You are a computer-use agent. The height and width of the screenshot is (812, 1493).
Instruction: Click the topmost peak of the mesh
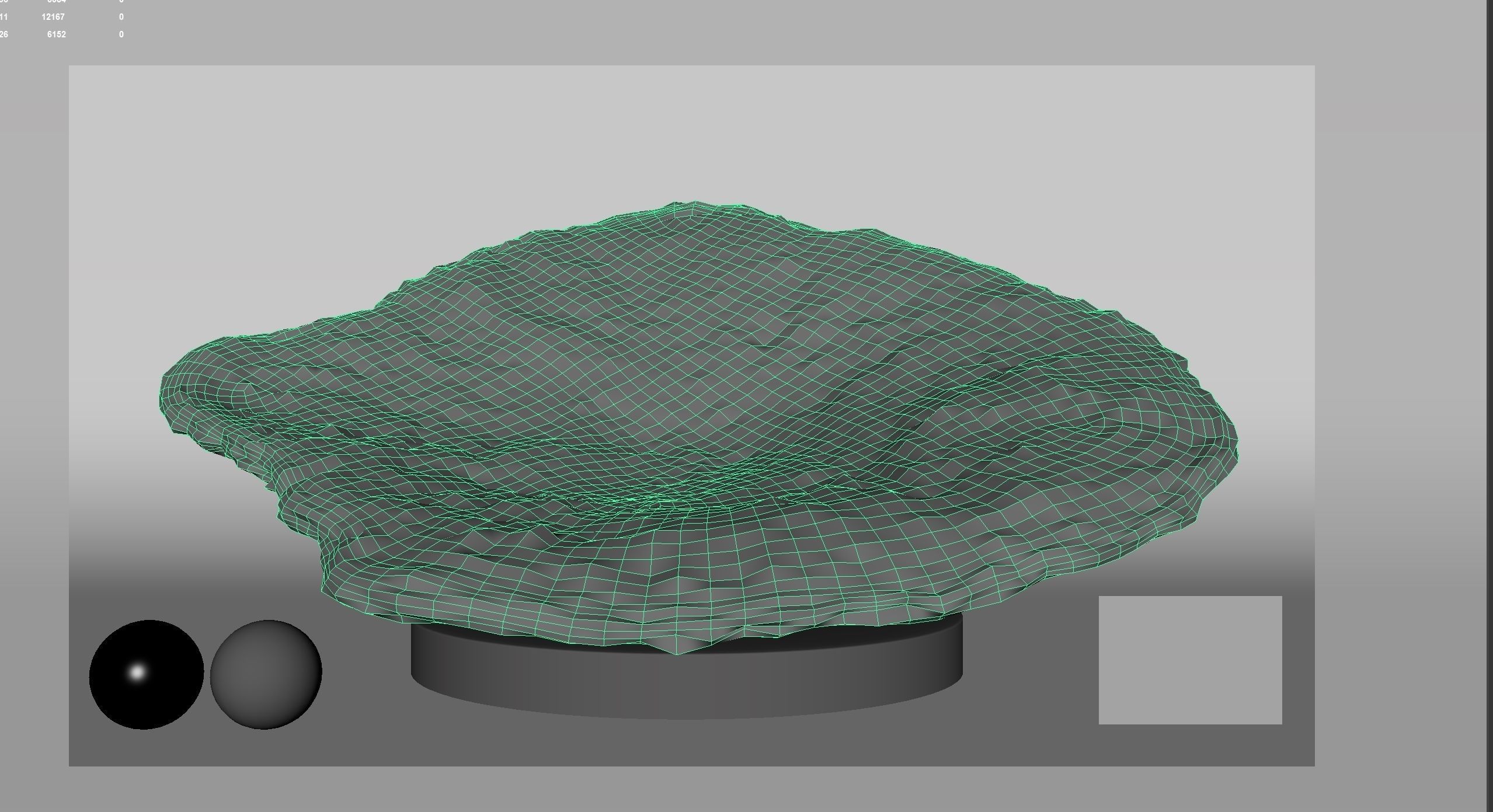694,203
